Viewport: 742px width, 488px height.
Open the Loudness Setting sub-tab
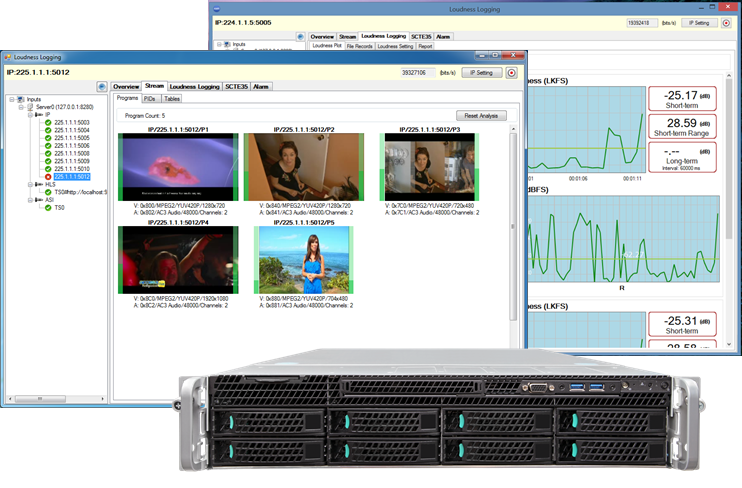point(395,46)
